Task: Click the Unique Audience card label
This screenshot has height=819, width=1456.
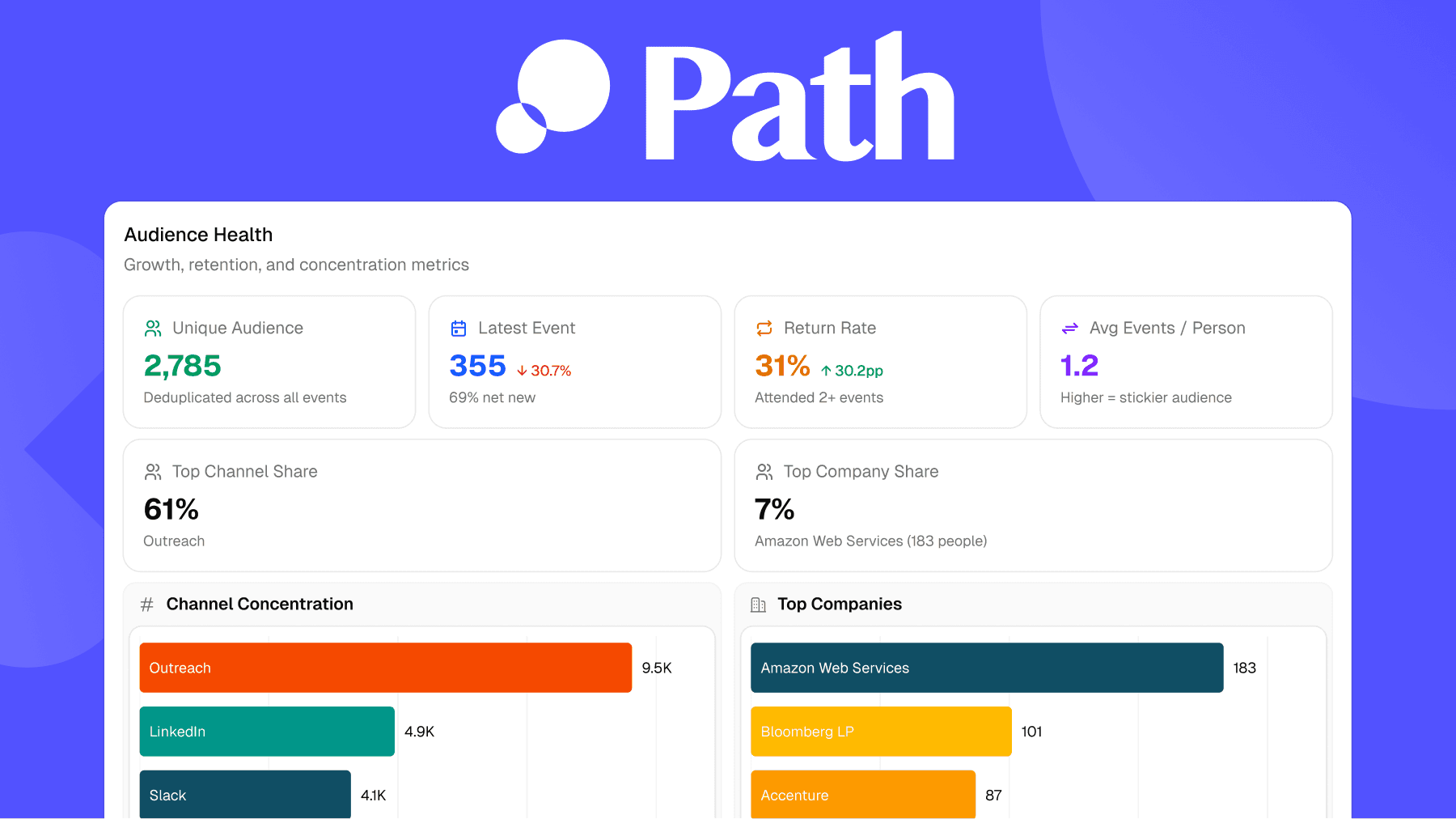Action: (238, 328)
